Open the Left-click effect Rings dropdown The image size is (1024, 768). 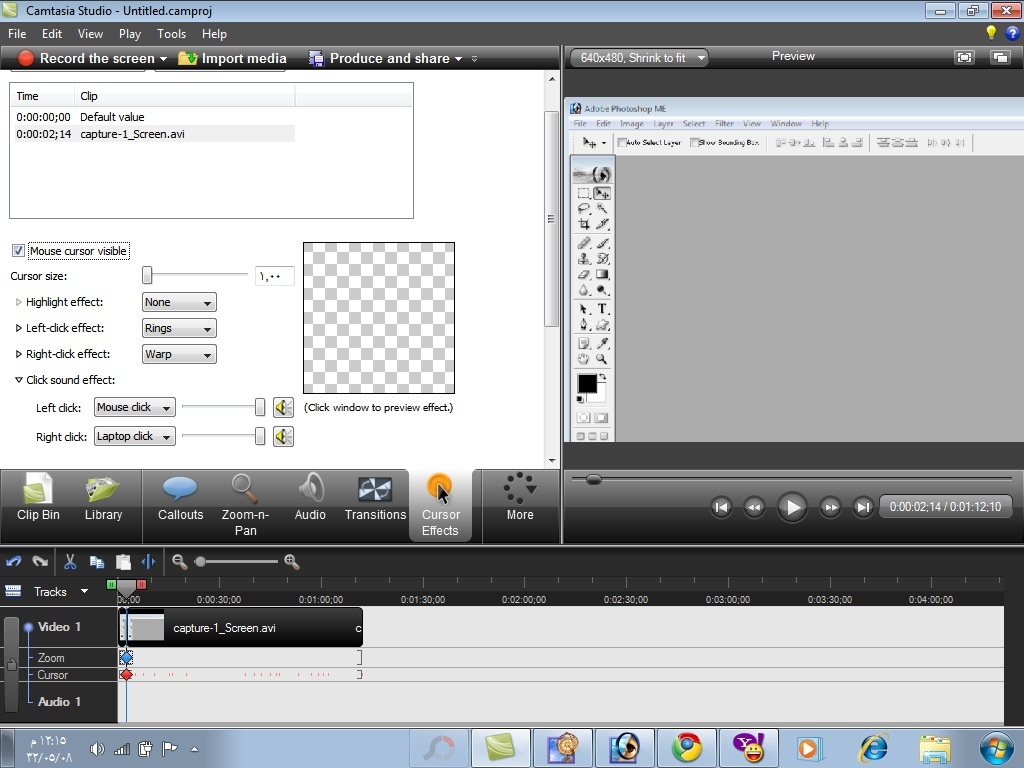(179, 328)
